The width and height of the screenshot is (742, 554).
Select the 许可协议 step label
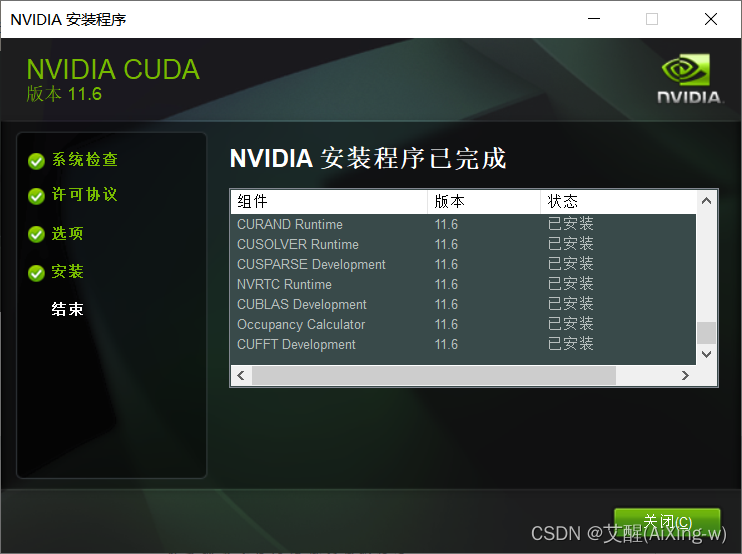(x=85, y=194)
